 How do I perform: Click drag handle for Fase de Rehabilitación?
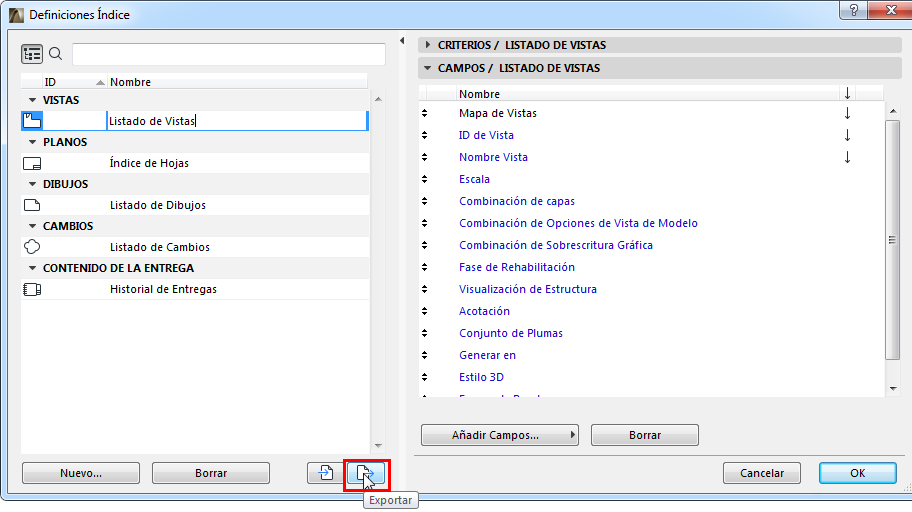[425, 267]
